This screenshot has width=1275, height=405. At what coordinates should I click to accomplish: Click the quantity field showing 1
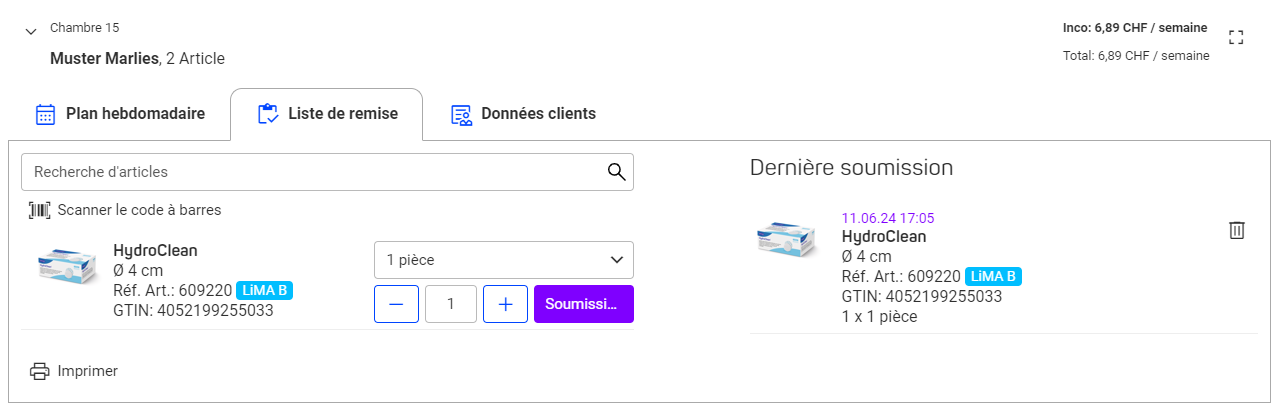450,304
